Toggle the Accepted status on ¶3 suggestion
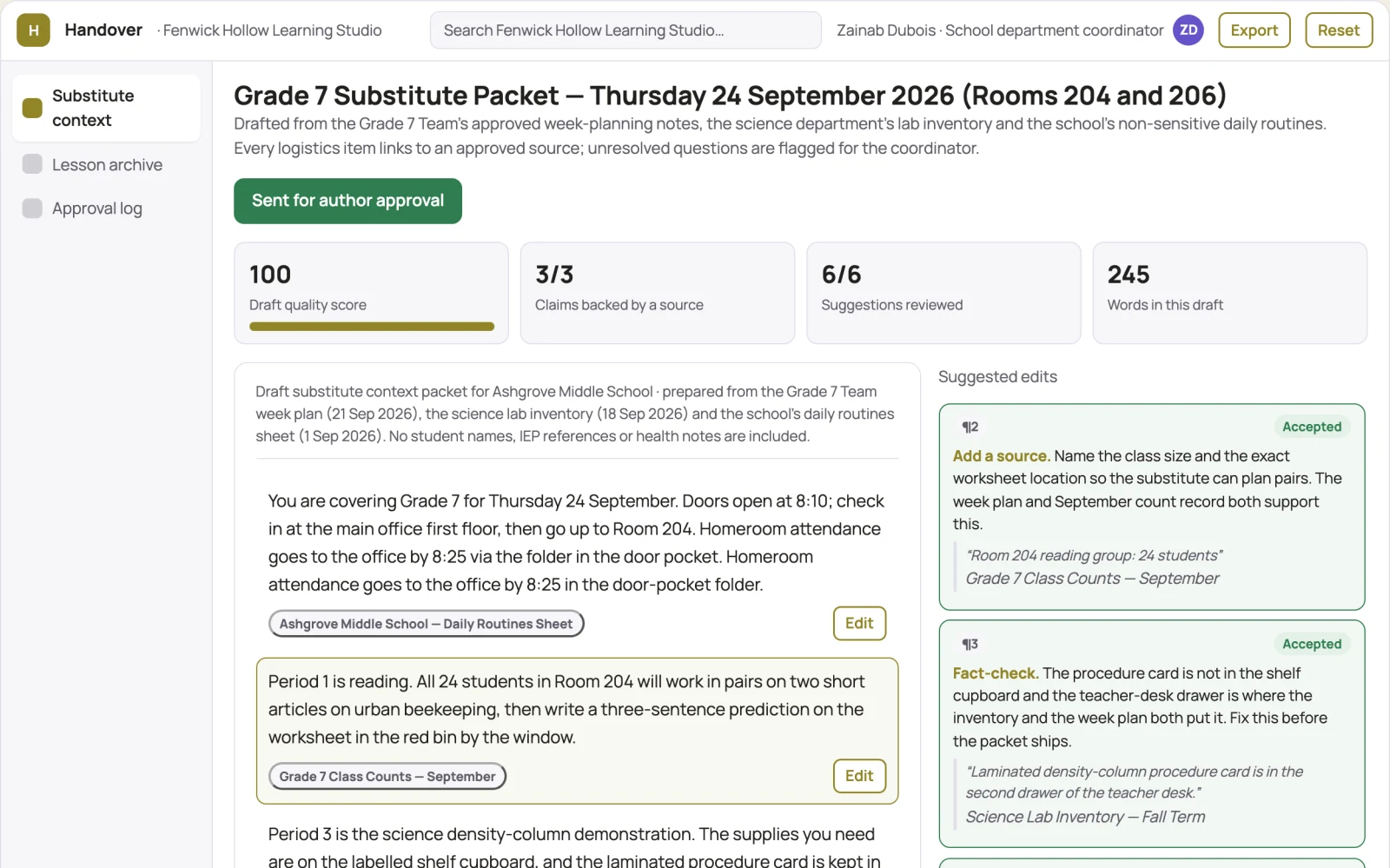Viewport: 1390px width, 868px height. [1312, 644]
